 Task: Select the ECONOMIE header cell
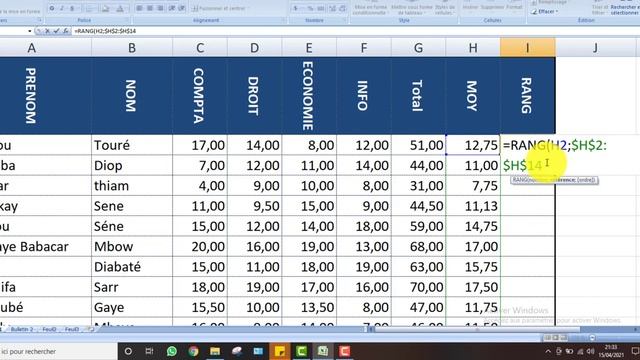[309, 96]
